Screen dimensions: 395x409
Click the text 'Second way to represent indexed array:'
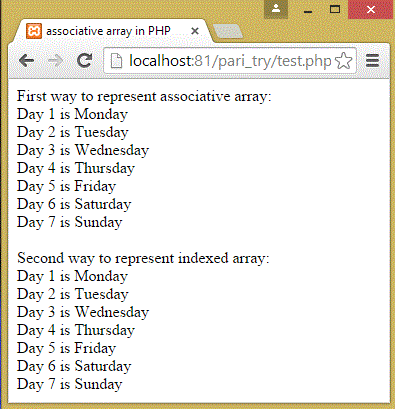click(x=143, y=259)
